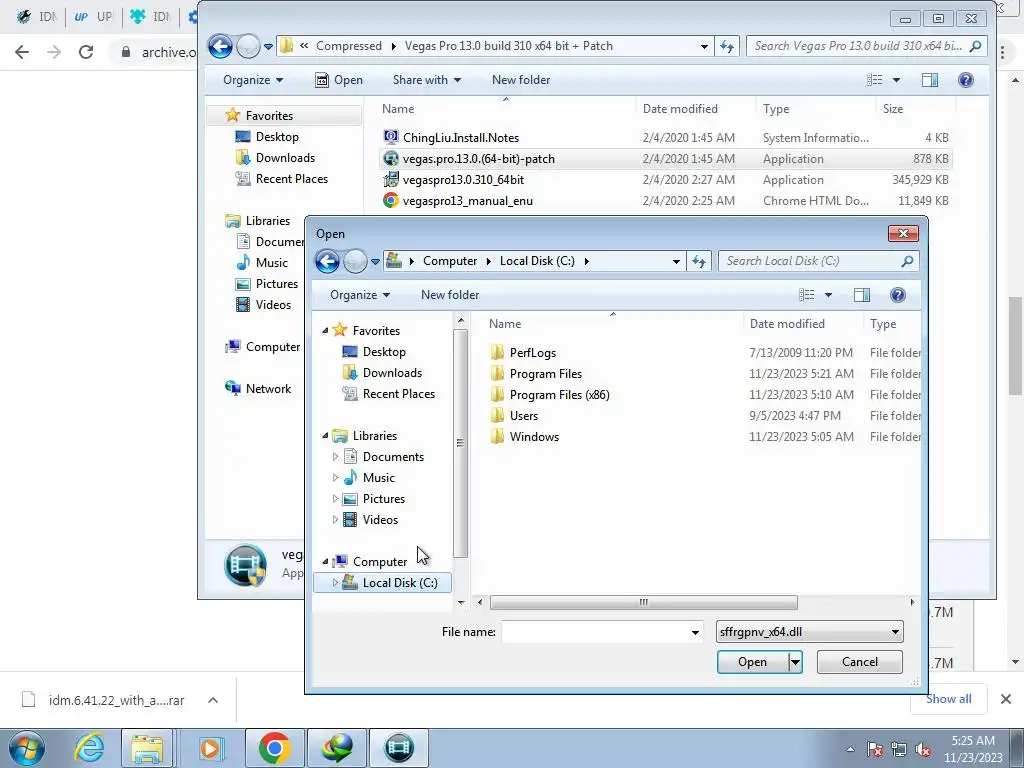Select Users folder in Local Disk
Screen dimensions: 1024x768
click(x=524, y=416)
